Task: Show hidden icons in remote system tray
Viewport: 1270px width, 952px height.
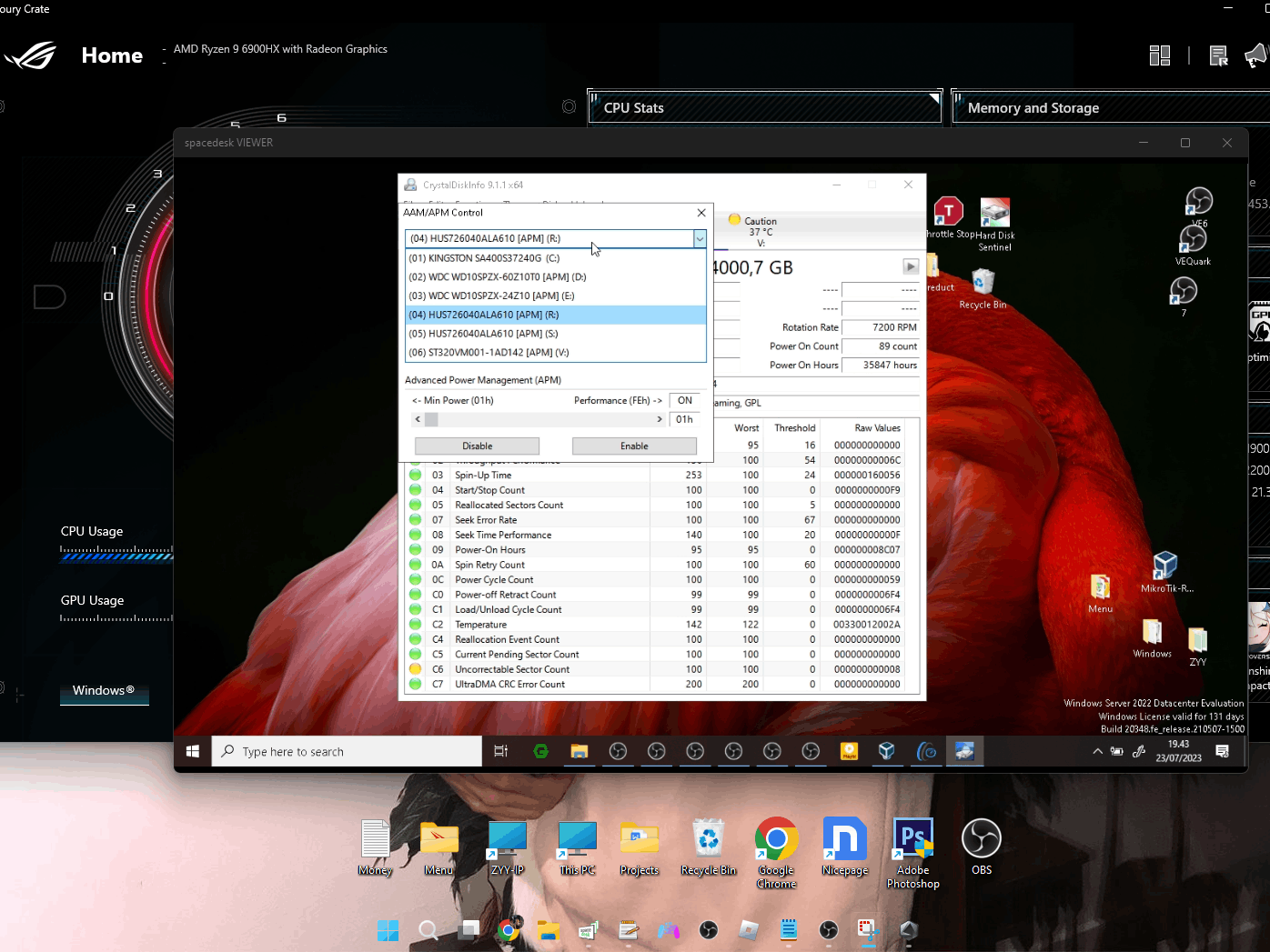Action: coord(1097,751)
